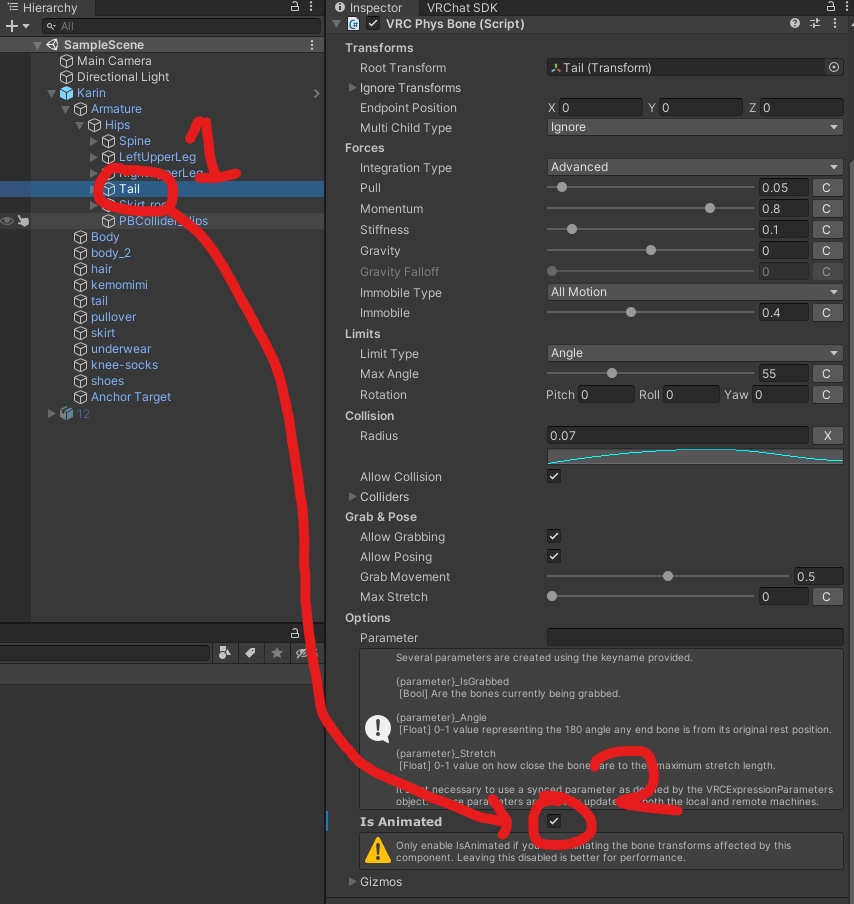The height and width of the screenshot is (904, 854).
Task: Select the Anchor Target object
Action: click(131, 397)
